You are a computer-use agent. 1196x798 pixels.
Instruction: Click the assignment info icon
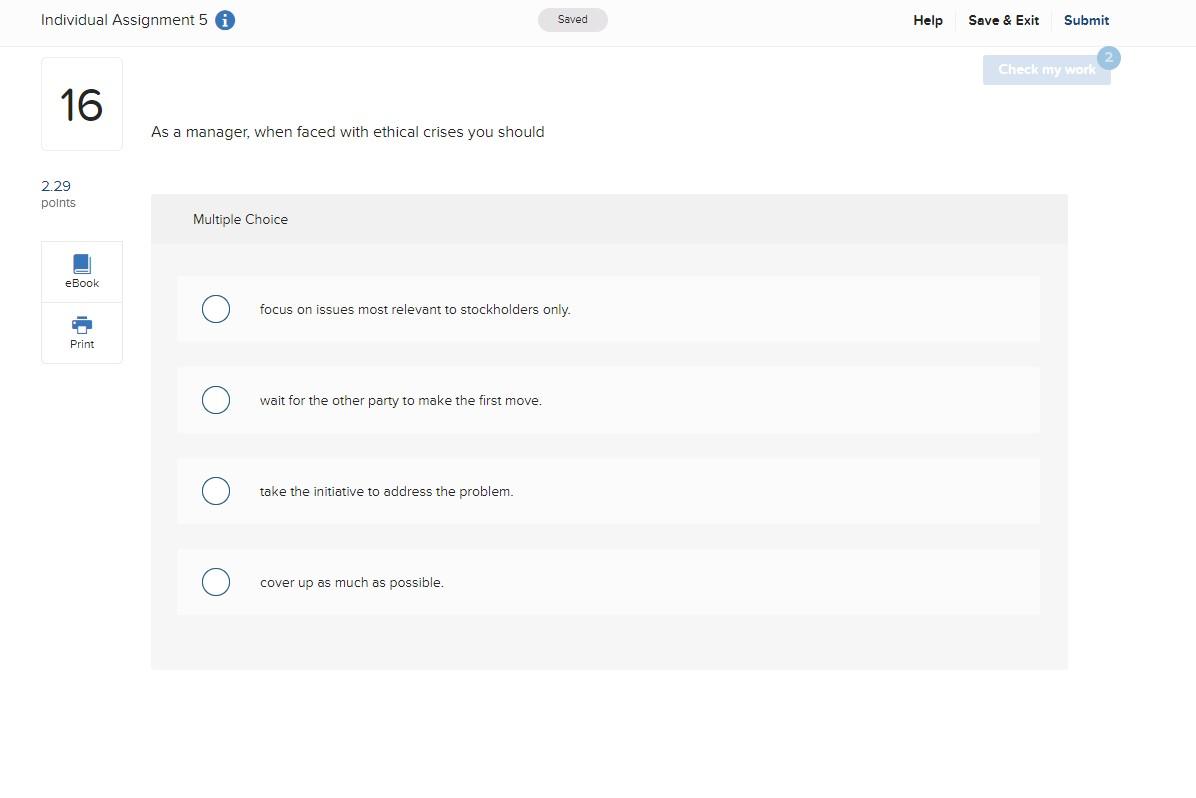pos(225,21)
